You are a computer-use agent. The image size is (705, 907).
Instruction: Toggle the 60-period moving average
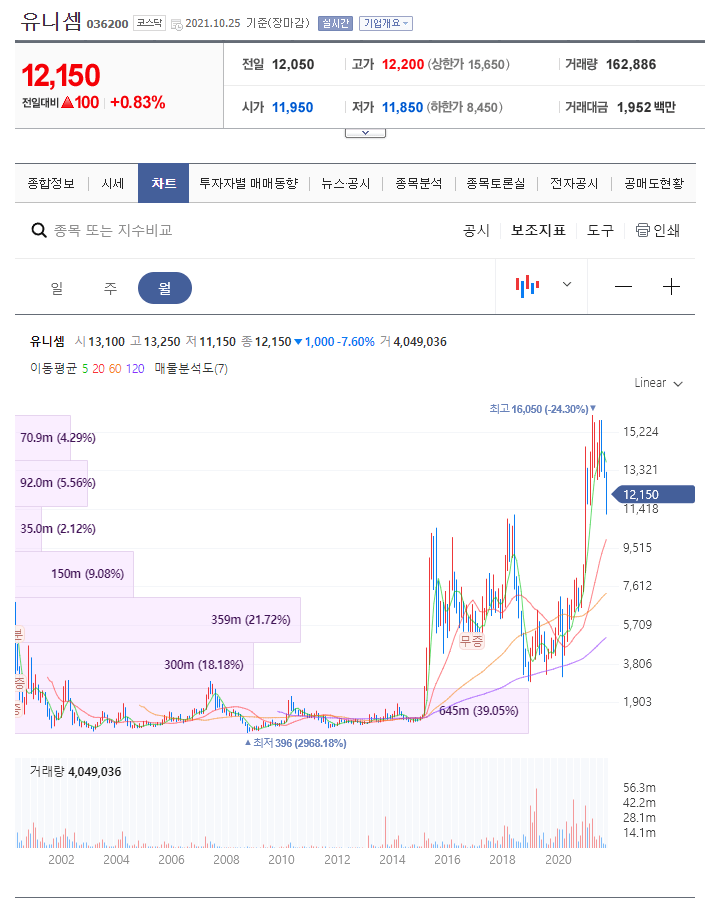115,368
